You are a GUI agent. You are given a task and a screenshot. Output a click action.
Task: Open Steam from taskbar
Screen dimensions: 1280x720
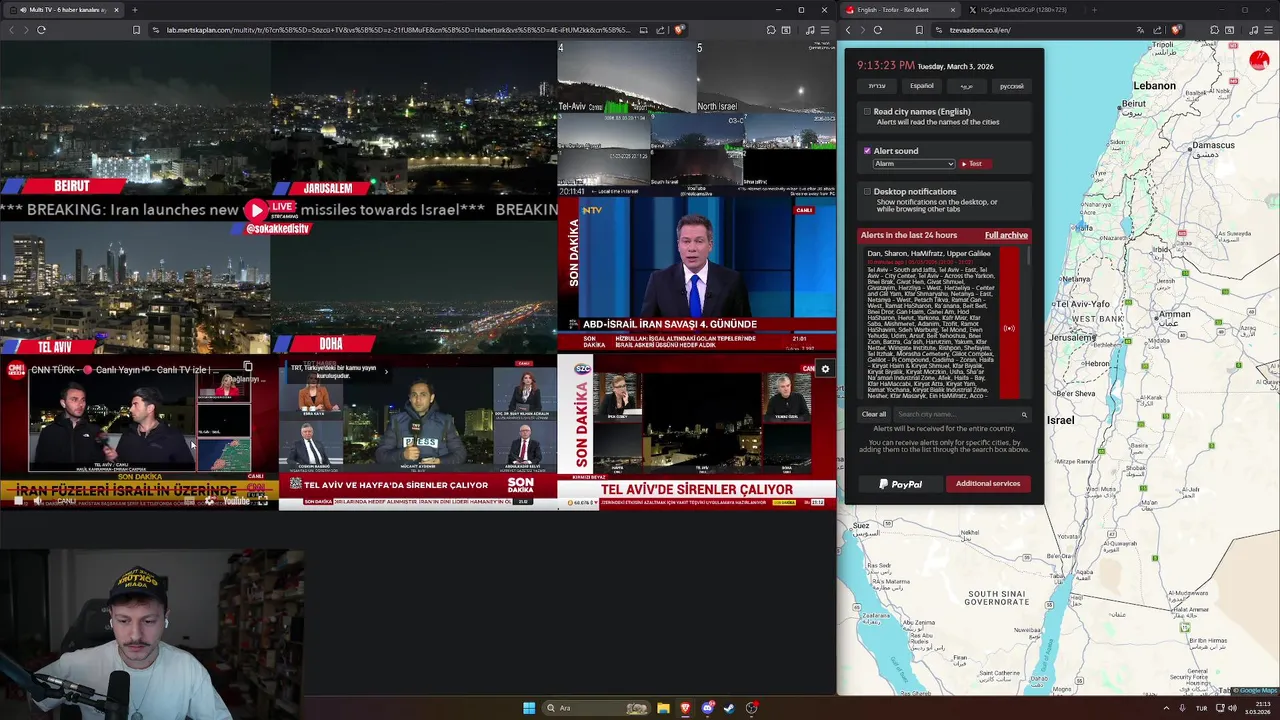729,708
